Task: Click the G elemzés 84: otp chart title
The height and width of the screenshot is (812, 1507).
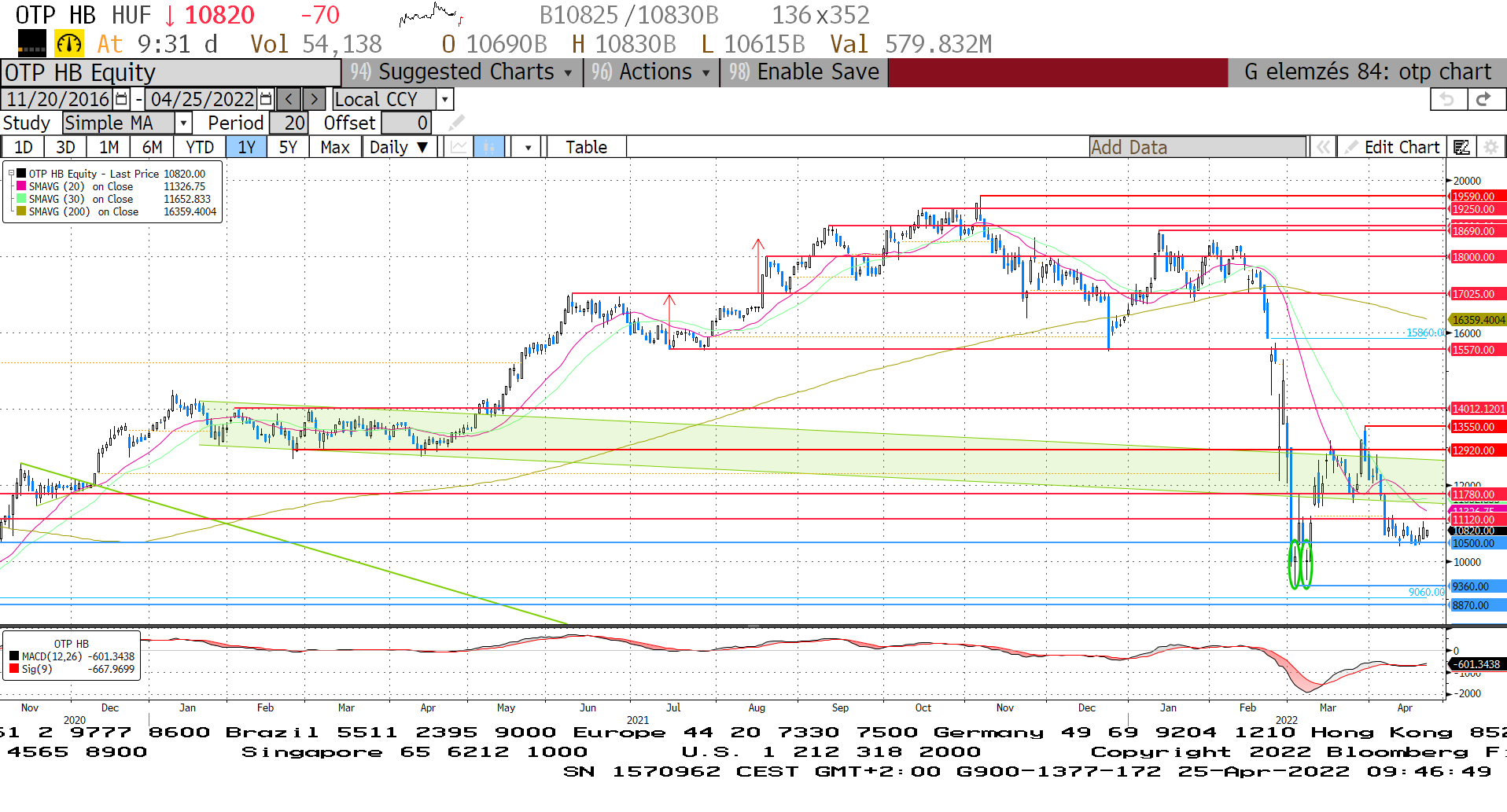Action: pos(1367,72)
